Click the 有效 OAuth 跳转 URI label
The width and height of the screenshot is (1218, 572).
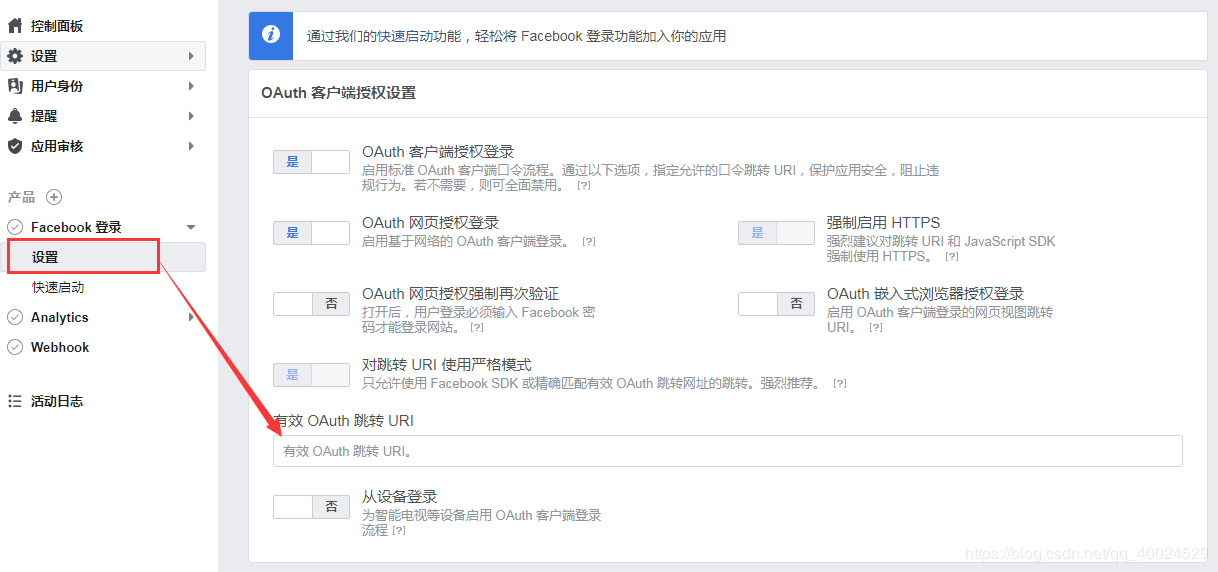pos(344,419)
